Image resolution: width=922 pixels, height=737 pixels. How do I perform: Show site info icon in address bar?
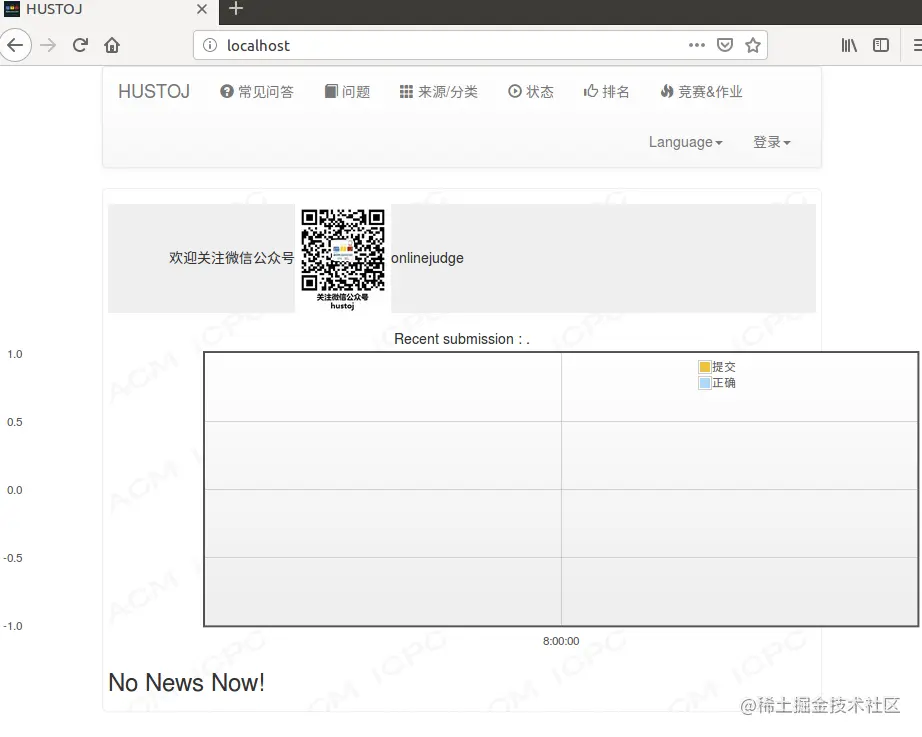[209, 45]
